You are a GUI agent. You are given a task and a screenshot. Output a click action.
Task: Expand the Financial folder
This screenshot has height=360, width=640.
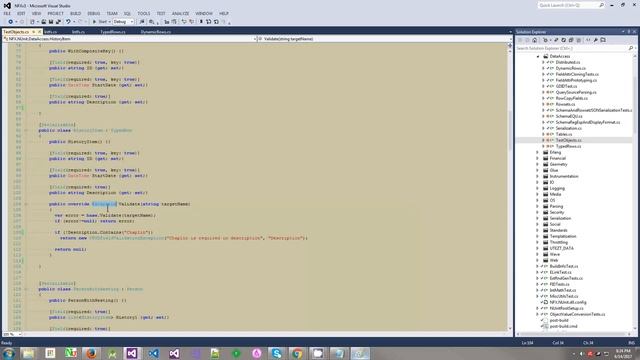click(538, 158)
